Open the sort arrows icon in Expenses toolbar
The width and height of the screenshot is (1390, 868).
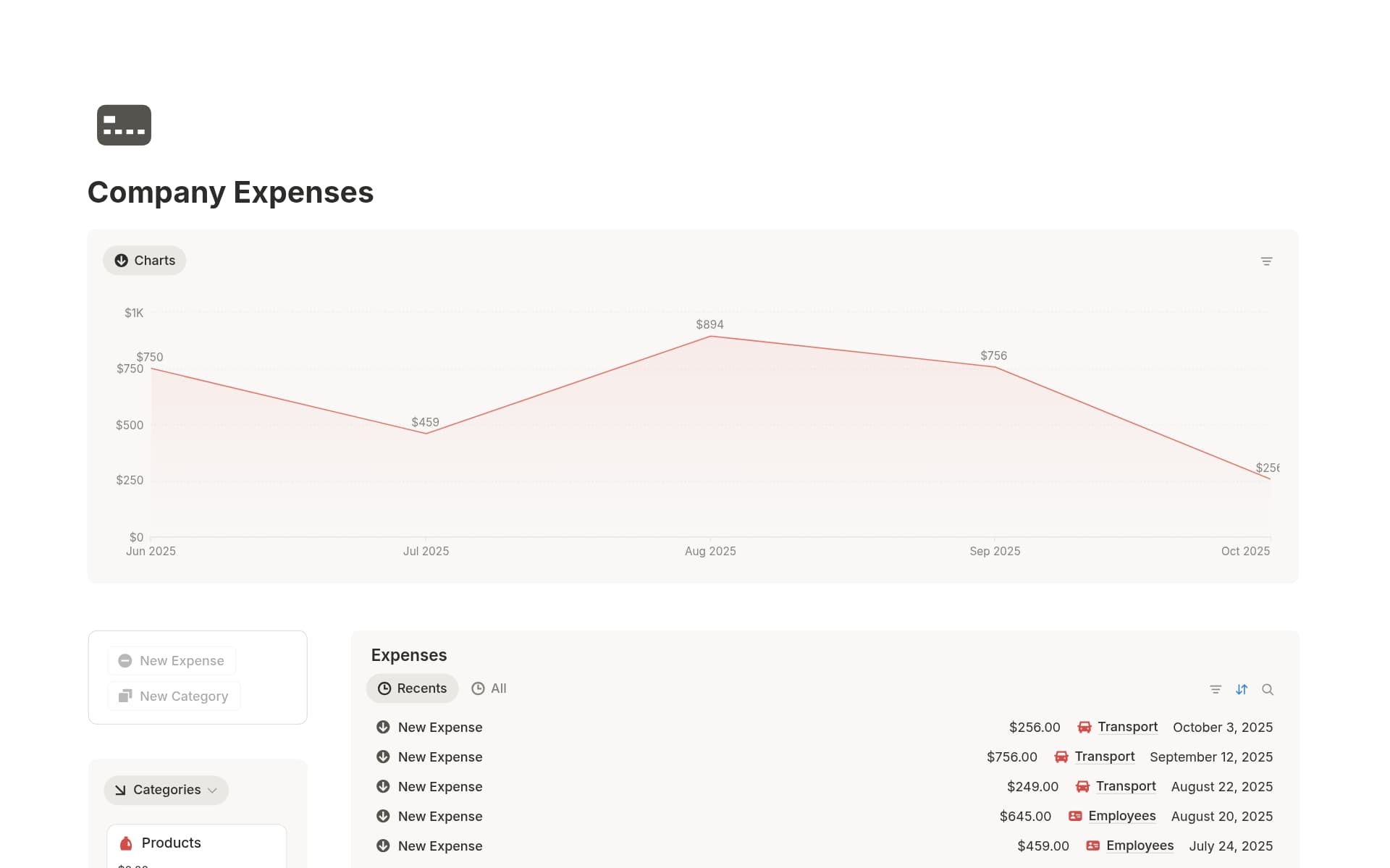pyautogui.click(x=1242, y=689)
